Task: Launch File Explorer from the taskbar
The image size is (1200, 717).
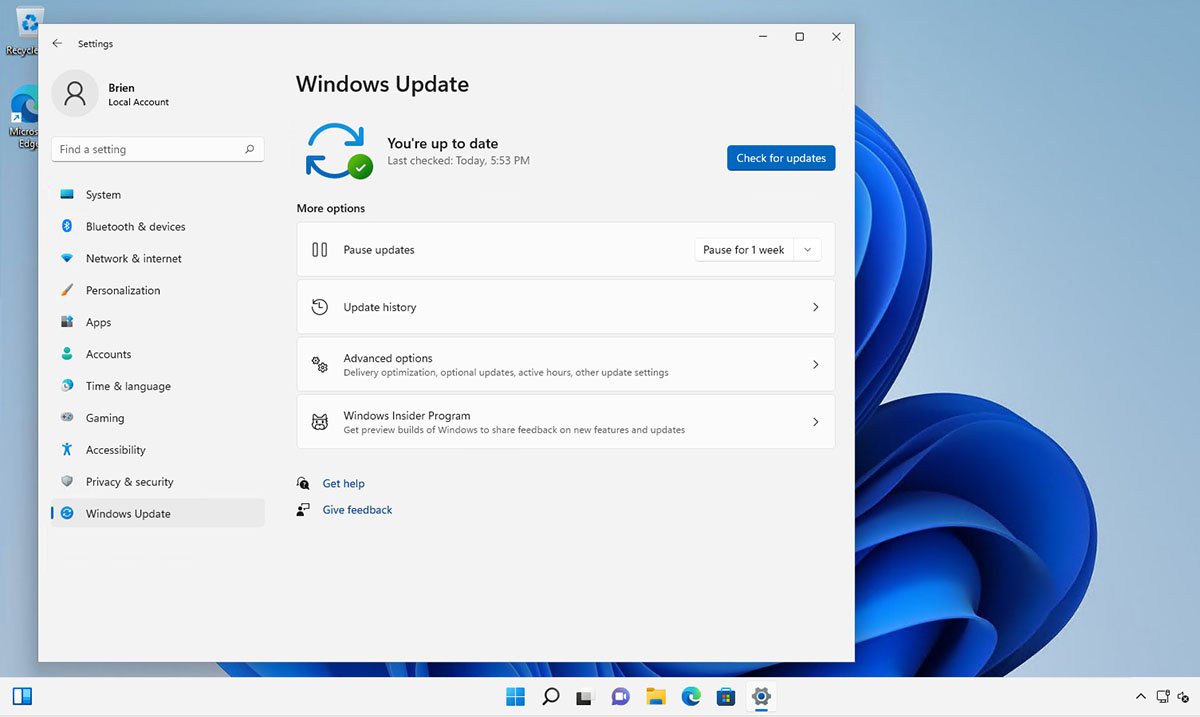Action: pyautogui.click(x=655, y=696)
